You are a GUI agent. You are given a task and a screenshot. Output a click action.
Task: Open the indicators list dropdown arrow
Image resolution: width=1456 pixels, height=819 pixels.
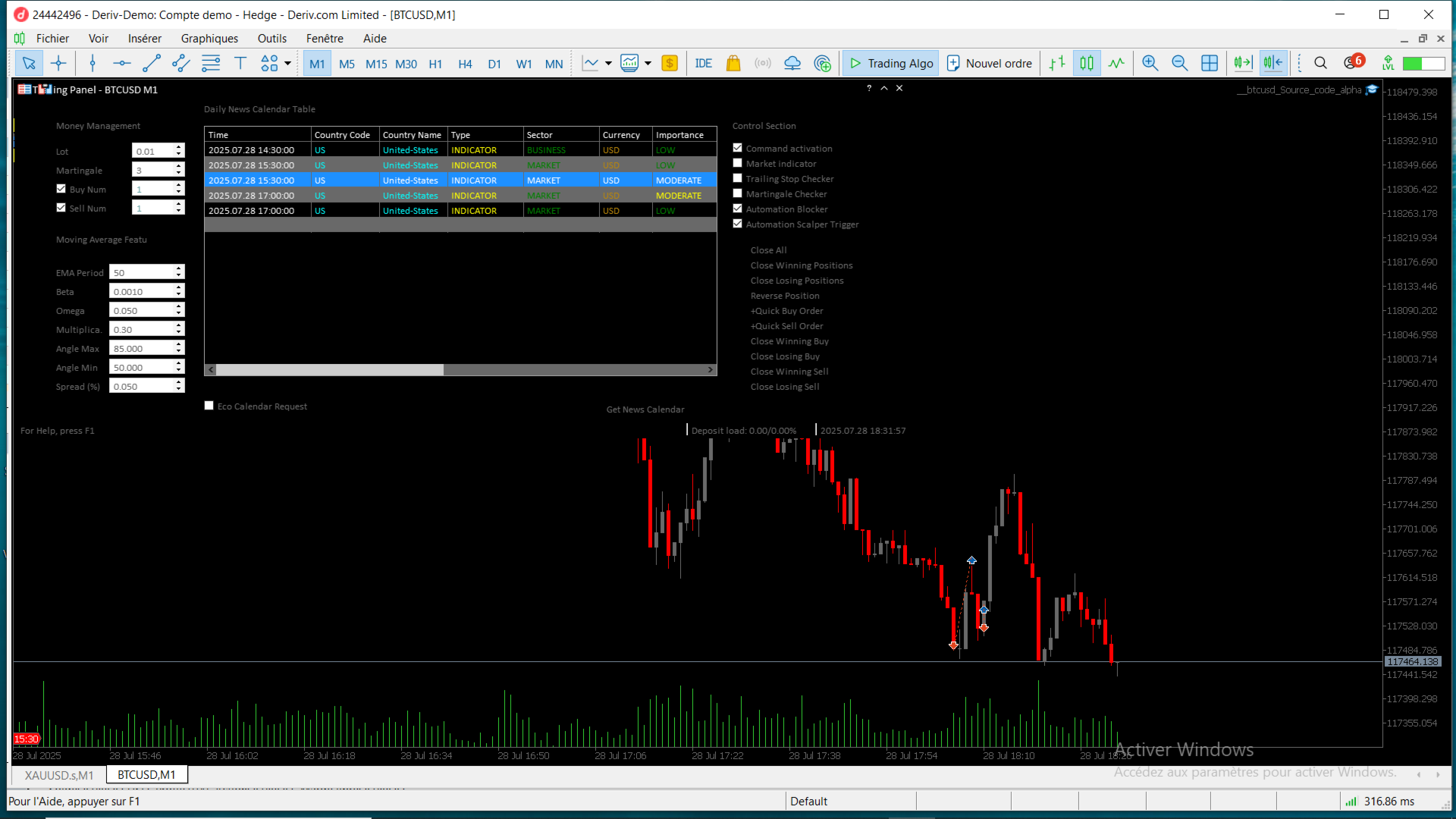coord(608,64)
